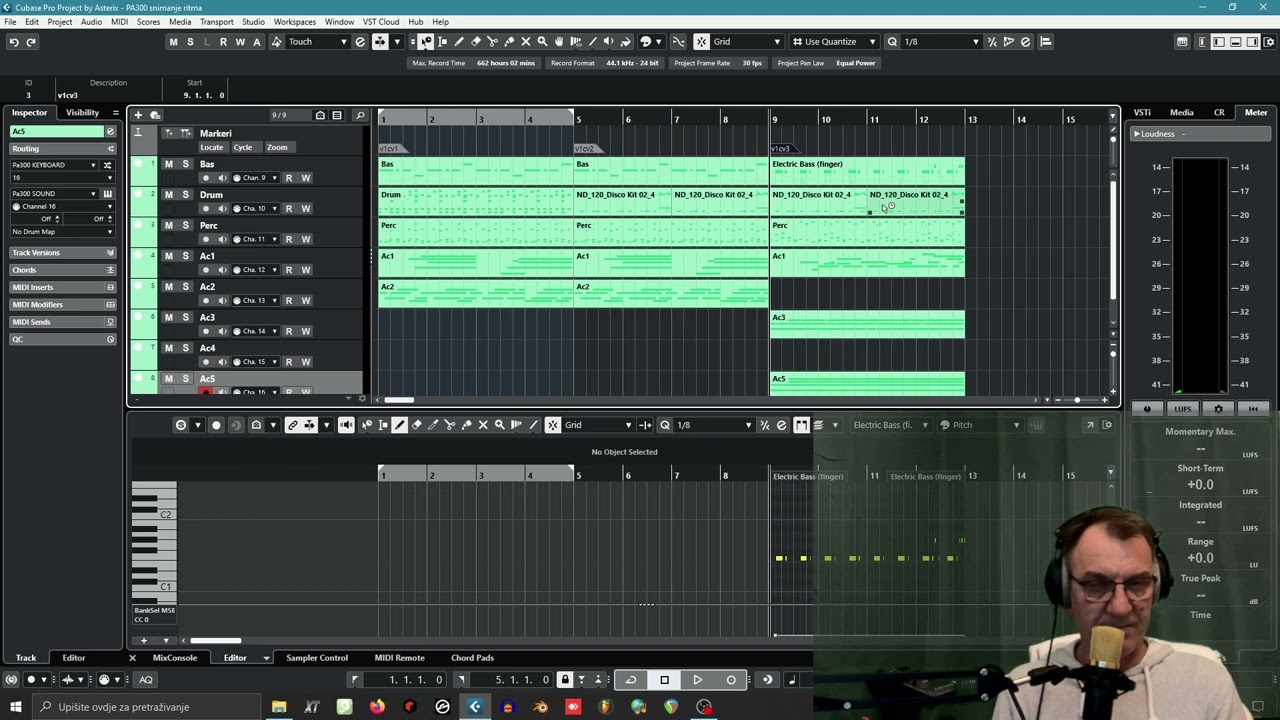
Task: Select the Line tool in main toolbar
Action: 592,41
